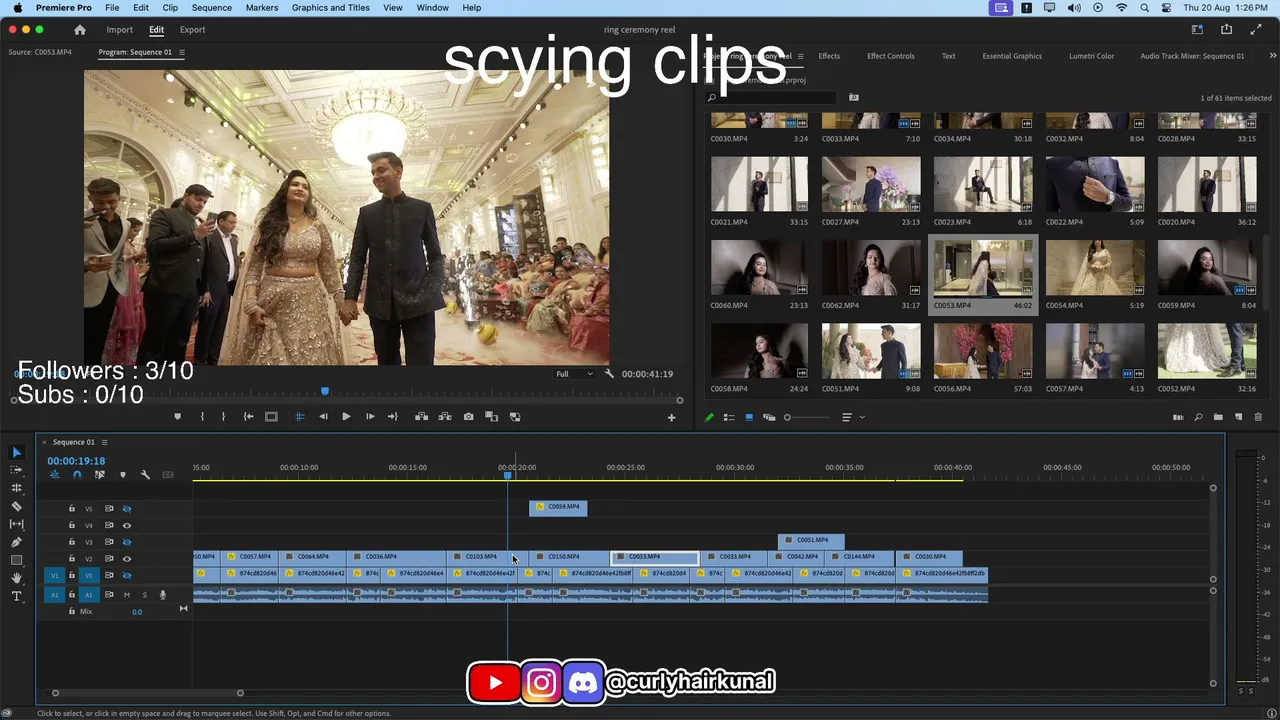The height and width of the screenshot is (720, 1280).
Task: Click Extract button in program monitor
Action: (445, 417)
